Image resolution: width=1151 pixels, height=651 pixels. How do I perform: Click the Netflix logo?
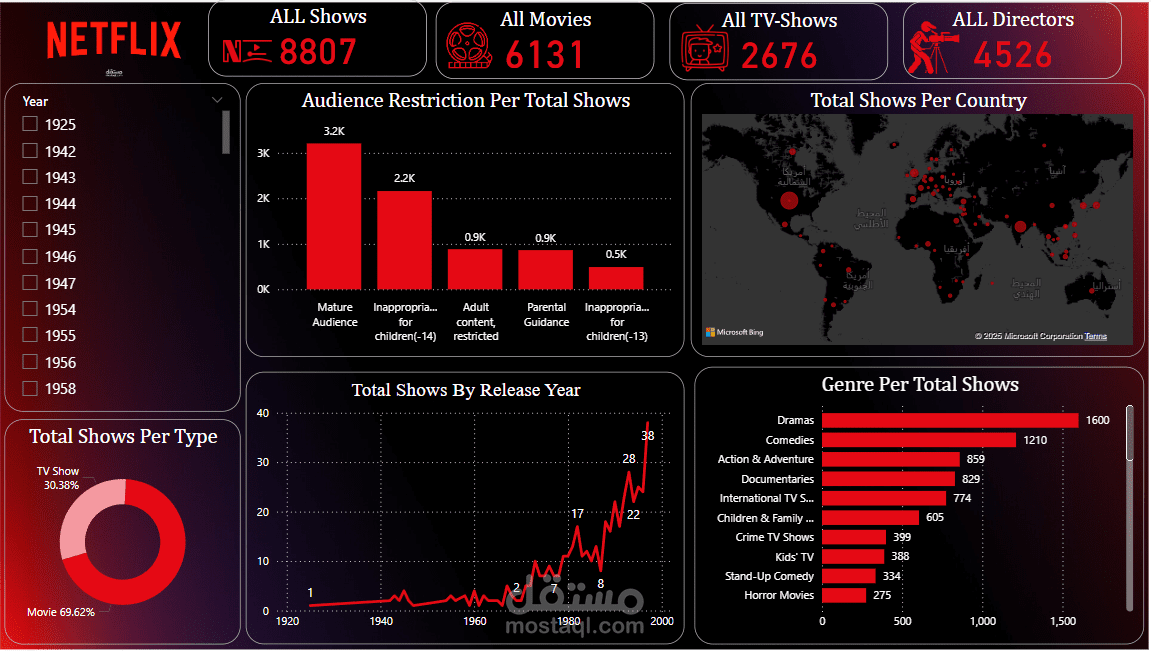pyautogui.click(x=114, y=40)
